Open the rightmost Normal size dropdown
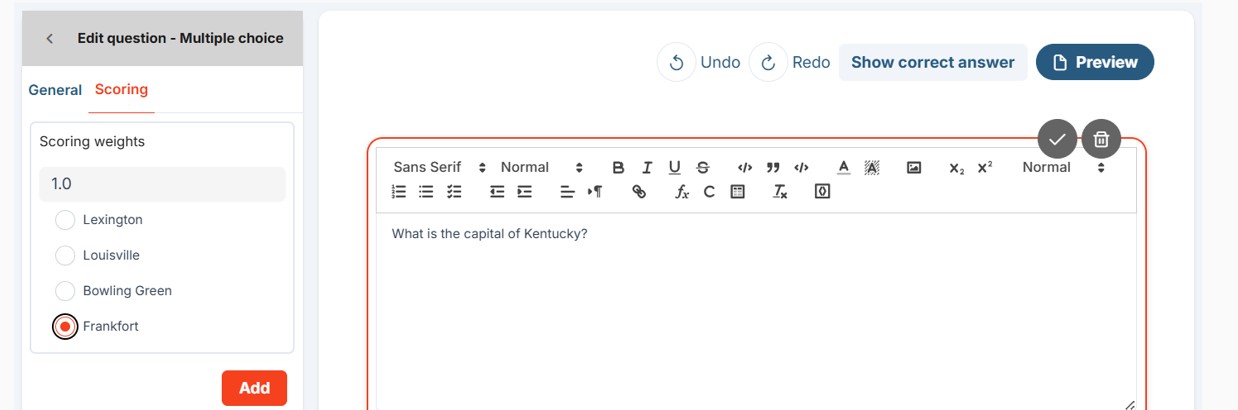The height and width of the screenshot is (410, 1238). pyautogui.click(x=1063, y=167)
